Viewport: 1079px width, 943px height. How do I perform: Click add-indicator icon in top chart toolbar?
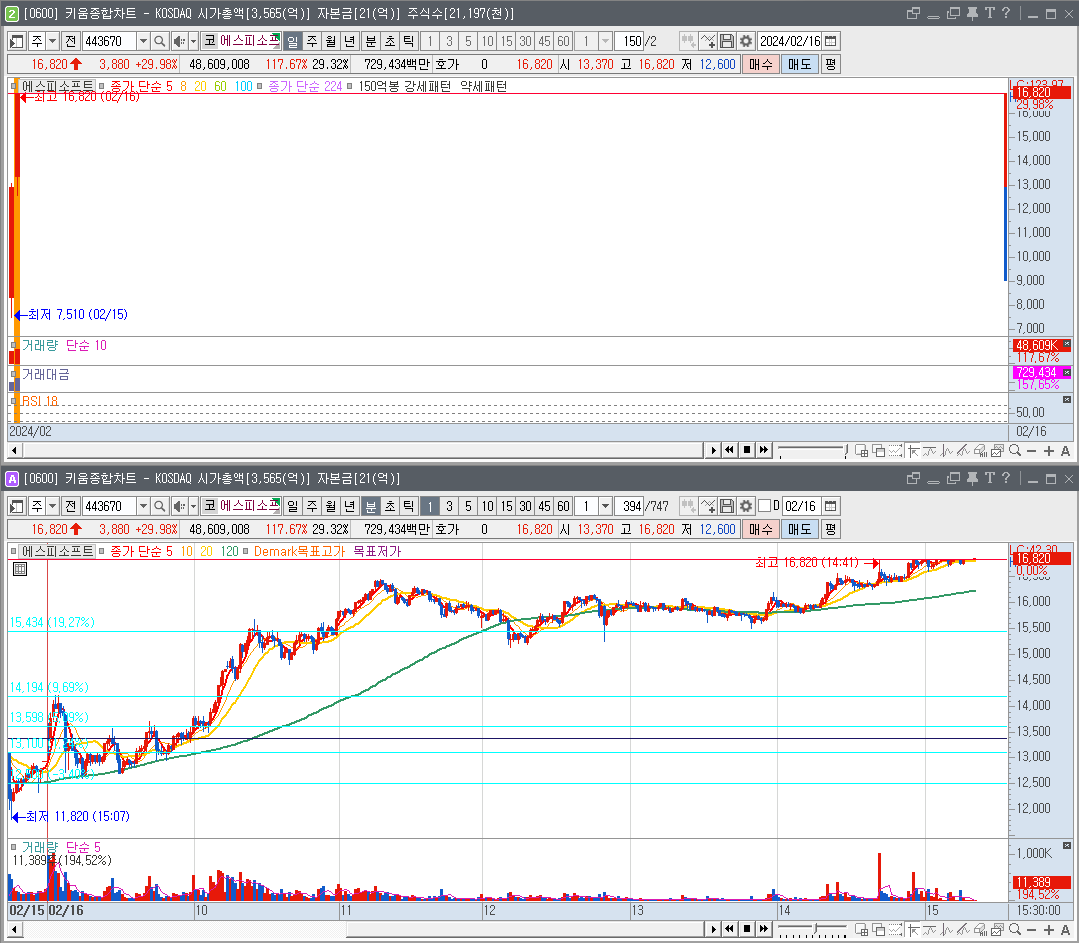(x=707, y=41)
